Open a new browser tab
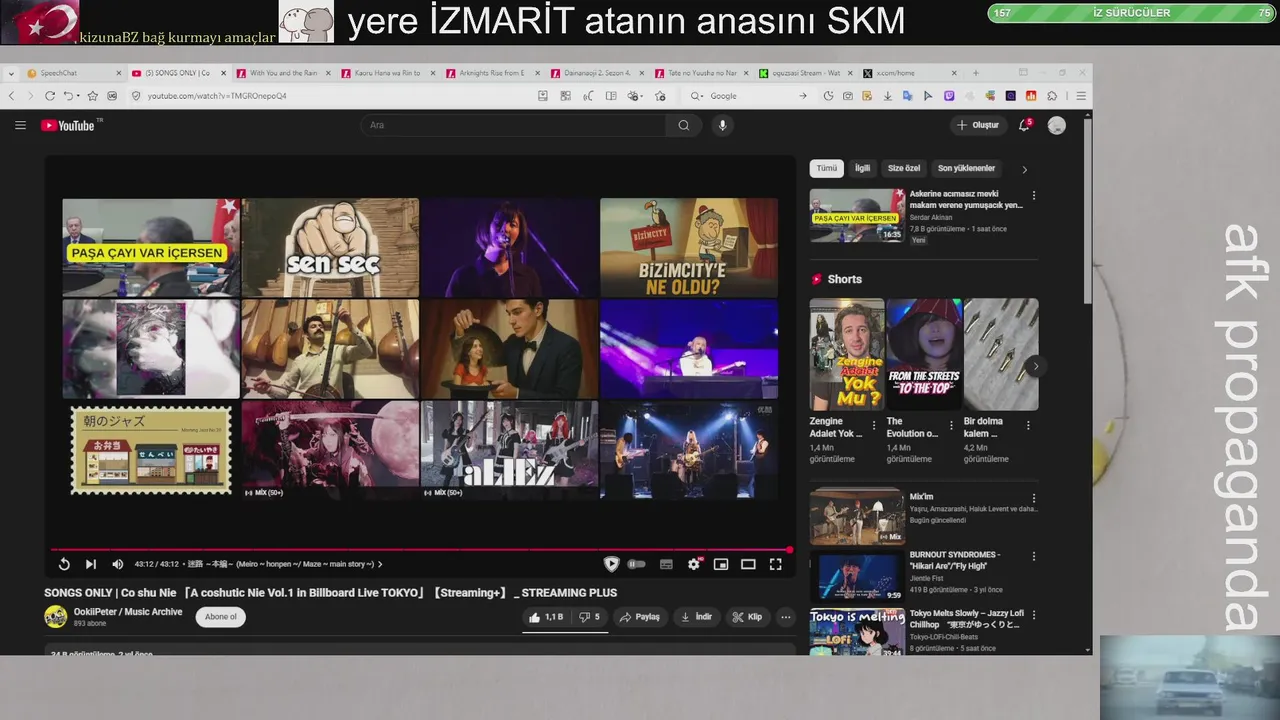 point(976,73)
